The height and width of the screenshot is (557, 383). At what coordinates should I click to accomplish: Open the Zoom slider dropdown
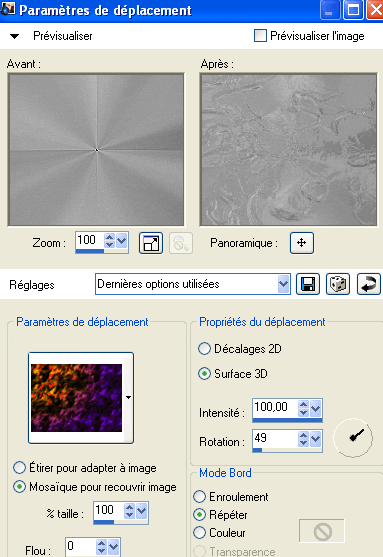[122, 240]
